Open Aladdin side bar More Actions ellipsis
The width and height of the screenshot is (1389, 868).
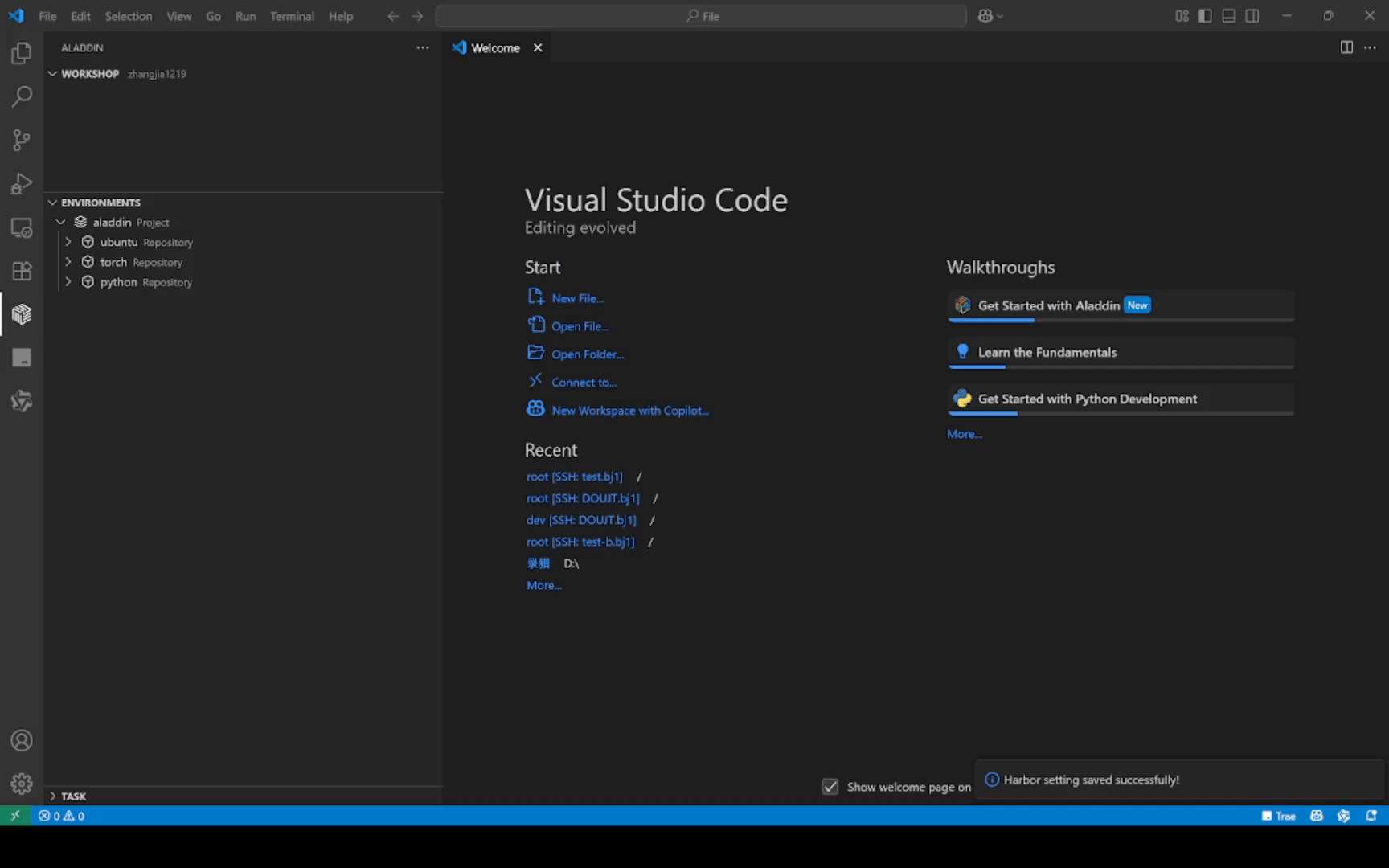[x=423, y=47]
